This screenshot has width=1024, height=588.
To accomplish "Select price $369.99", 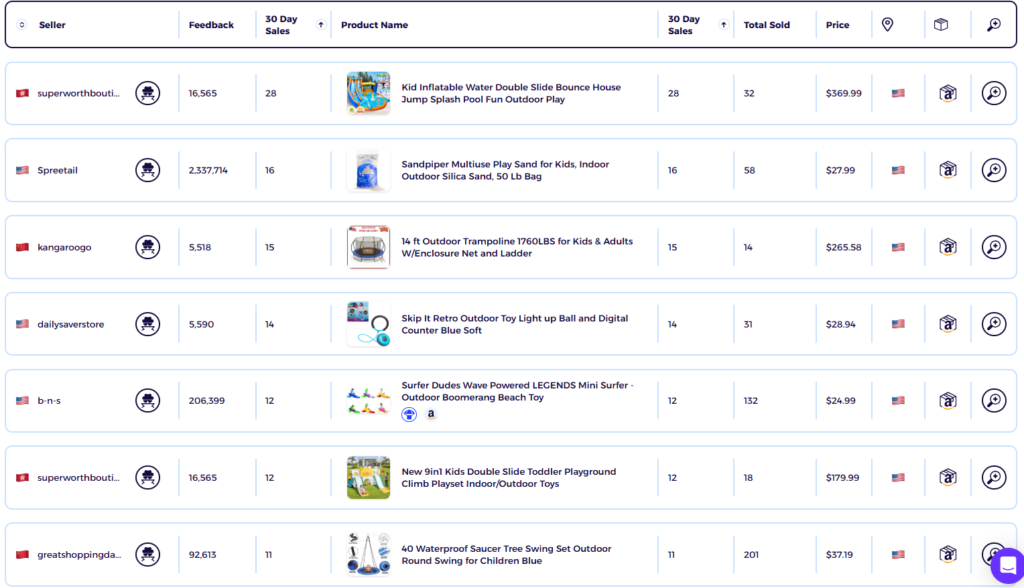I will click(x=843, y=93).
